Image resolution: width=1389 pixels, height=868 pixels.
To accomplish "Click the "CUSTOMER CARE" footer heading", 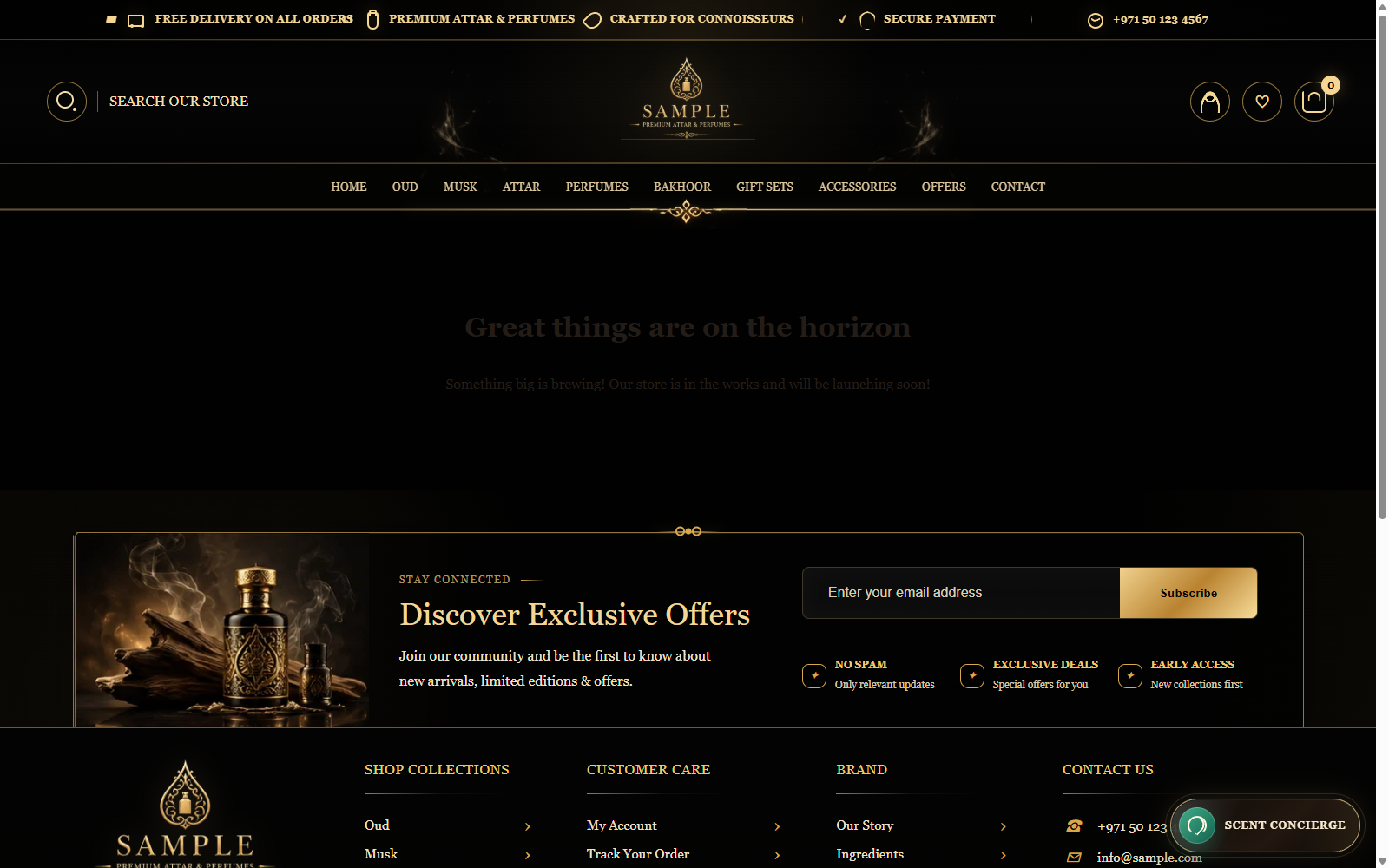I will click(648, 770).
